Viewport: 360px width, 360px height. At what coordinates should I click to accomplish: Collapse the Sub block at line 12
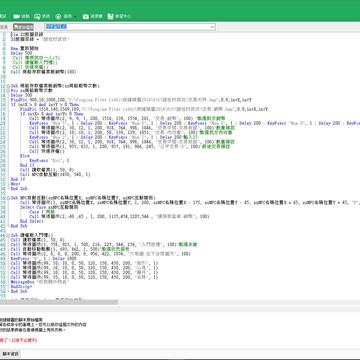(9, 86)
